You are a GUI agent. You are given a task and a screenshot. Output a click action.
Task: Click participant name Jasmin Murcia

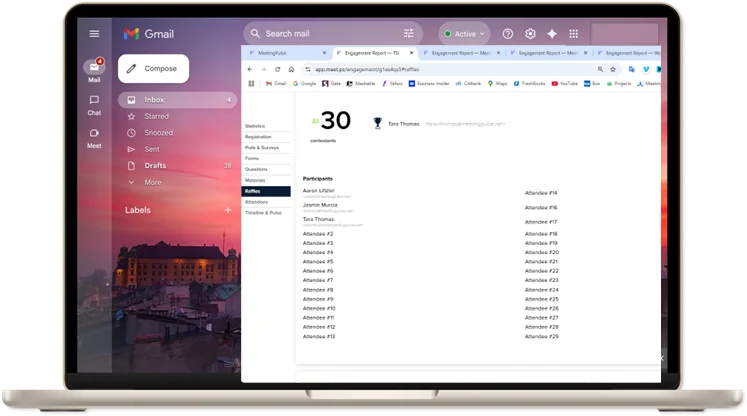(x=320, y=205)
